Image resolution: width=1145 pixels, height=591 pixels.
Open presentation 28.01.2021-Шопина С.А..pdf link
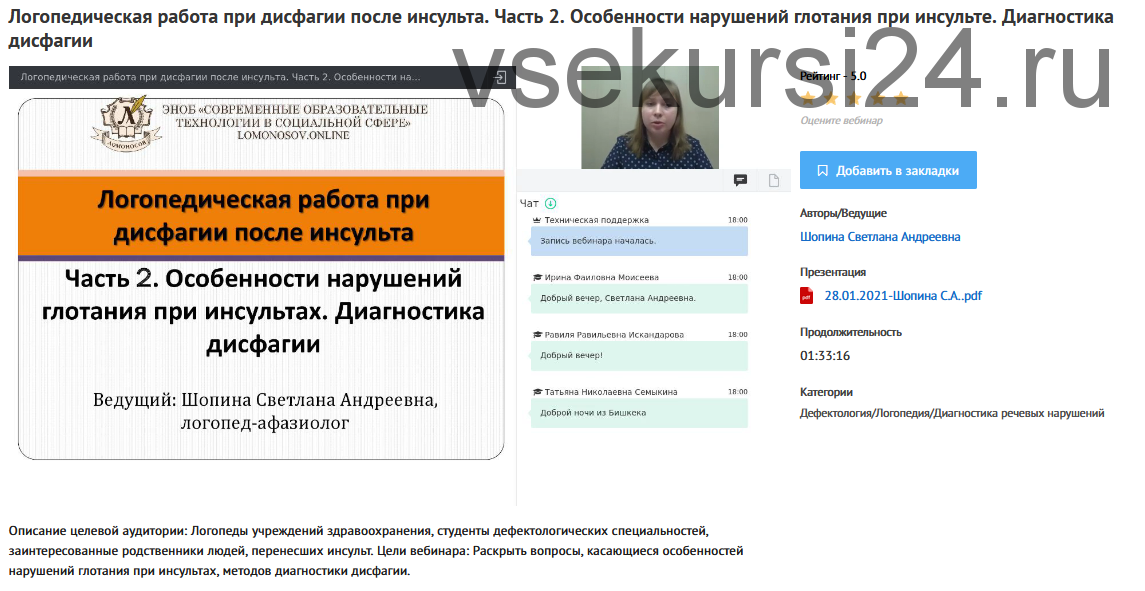pyautogui.click(x=903, y=296)
